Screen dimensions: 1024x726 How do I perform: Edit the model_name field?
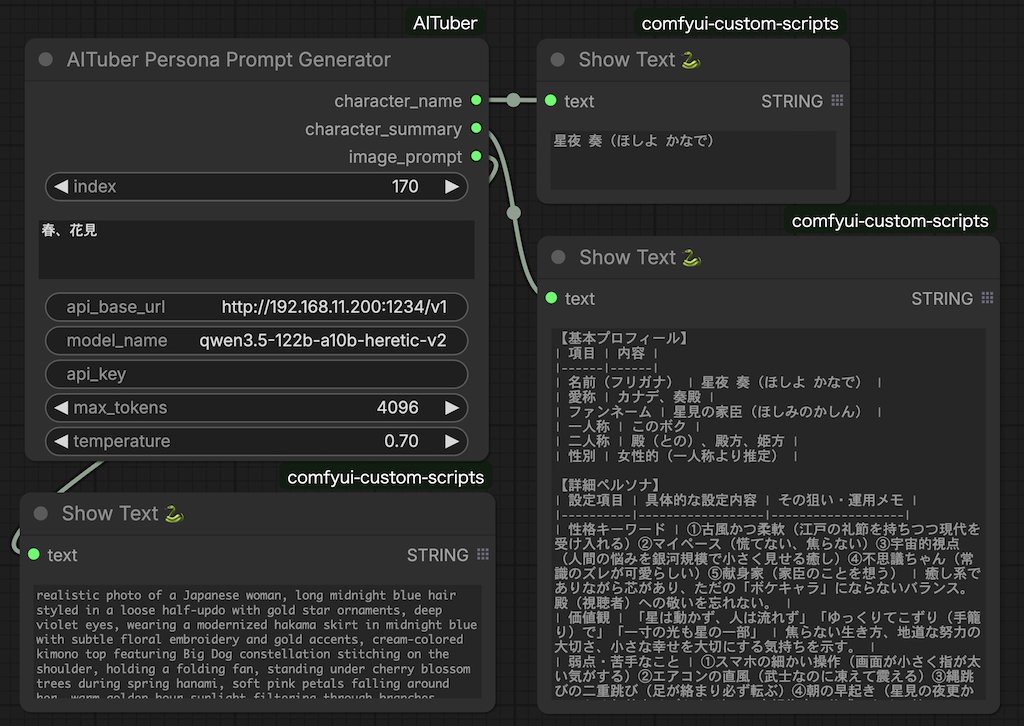256,340
